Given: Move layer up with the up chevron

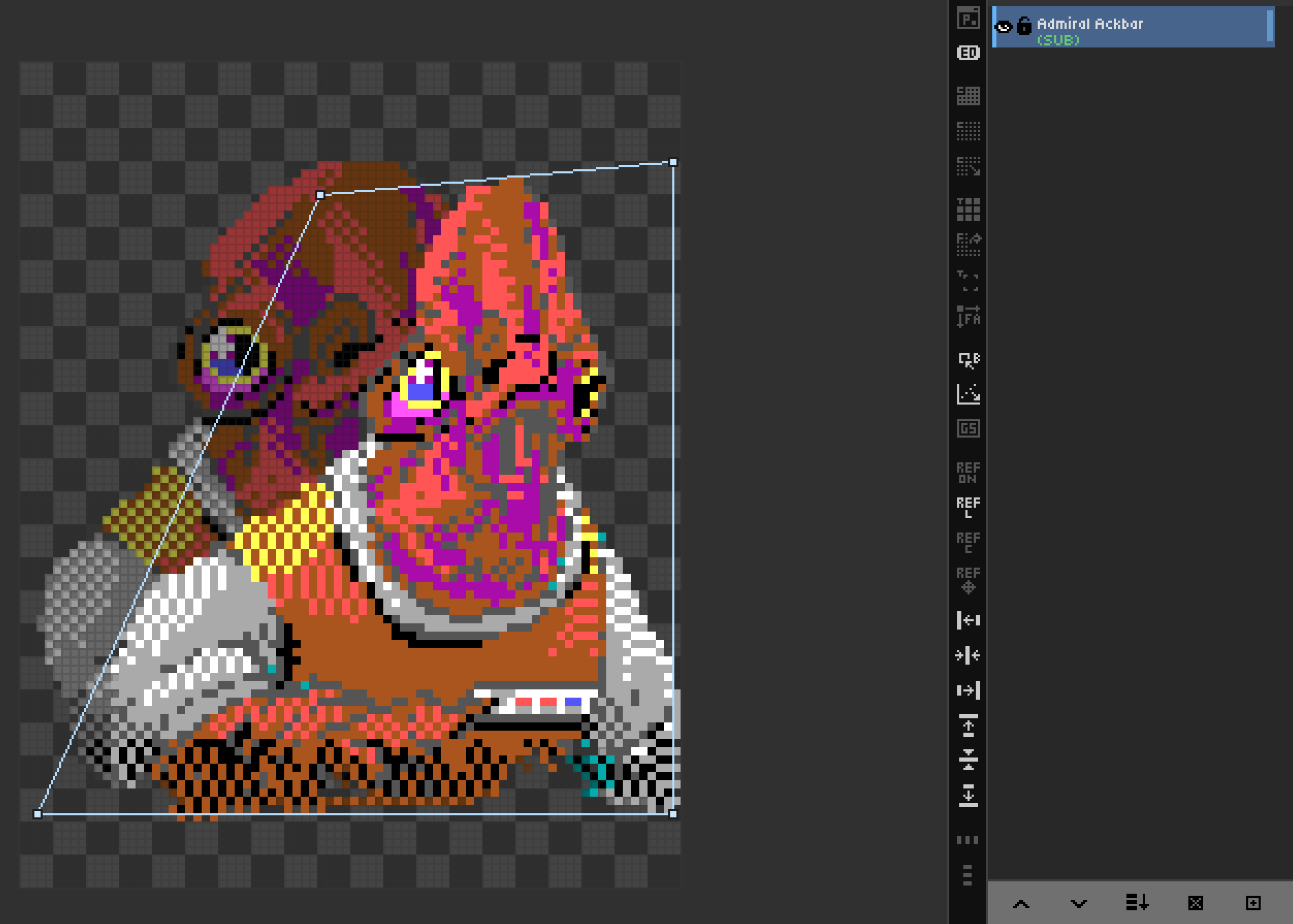Looking at the screenshot, I should pos(1021,903).
